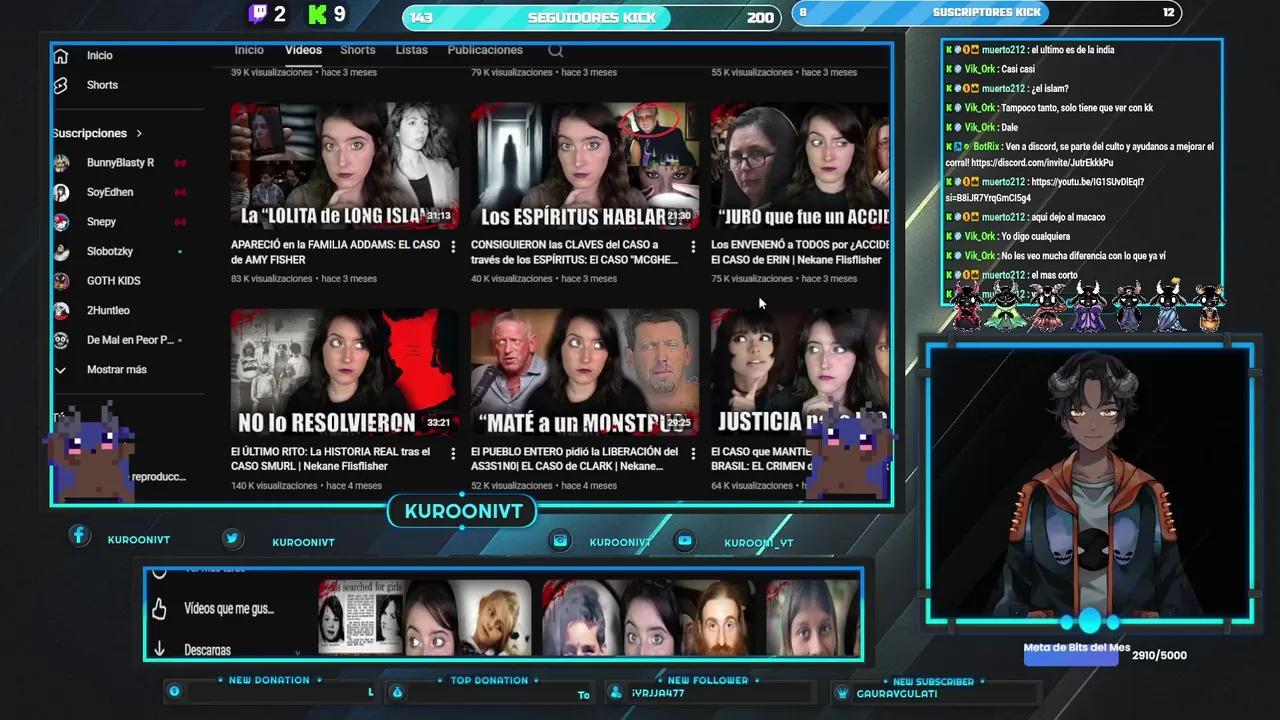Expand the Suscripciones section chevron
Viewport: 1280px width, 720px height.
click(x=139, y=133)
